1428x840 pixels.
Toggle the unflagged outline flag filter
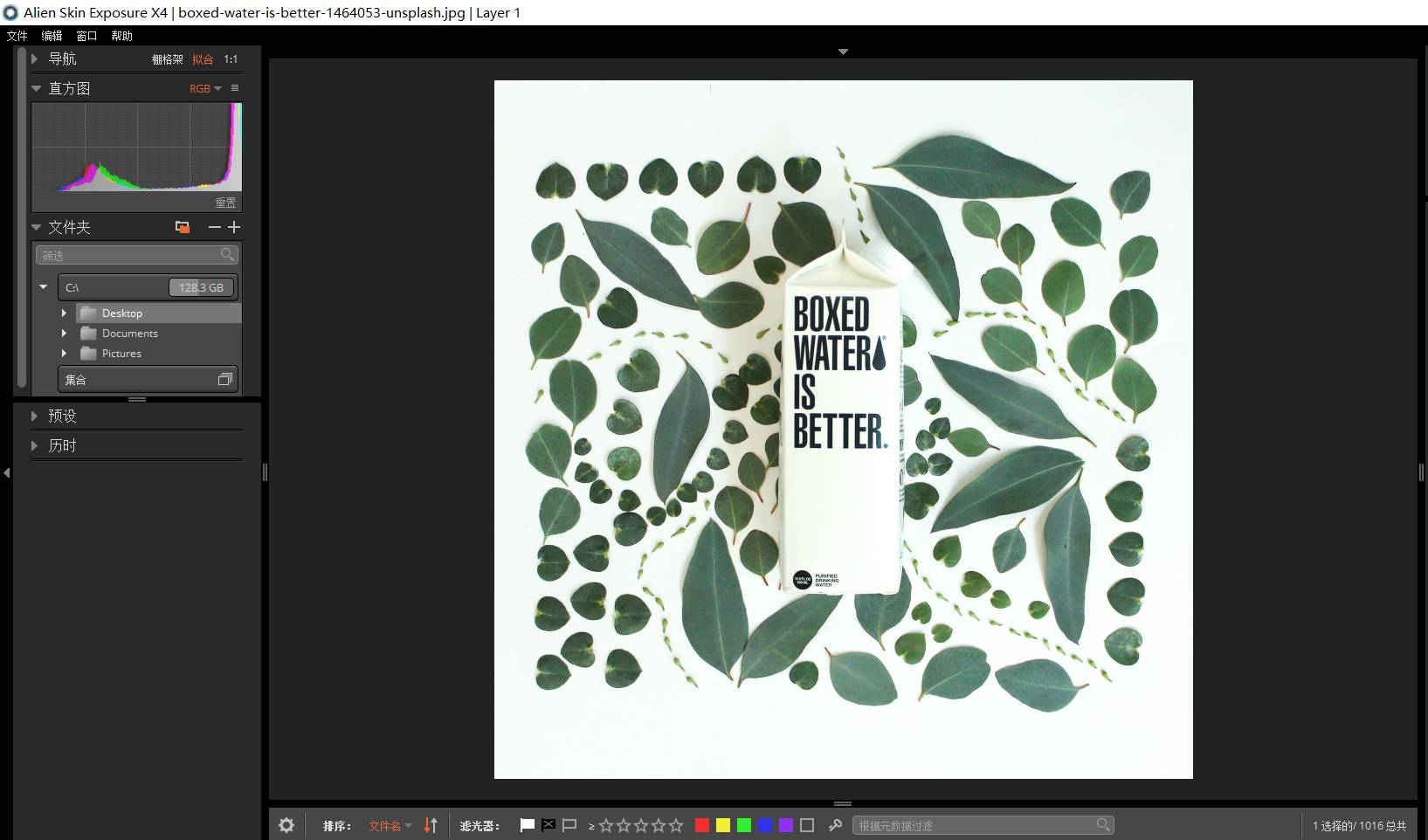[569, 825]
